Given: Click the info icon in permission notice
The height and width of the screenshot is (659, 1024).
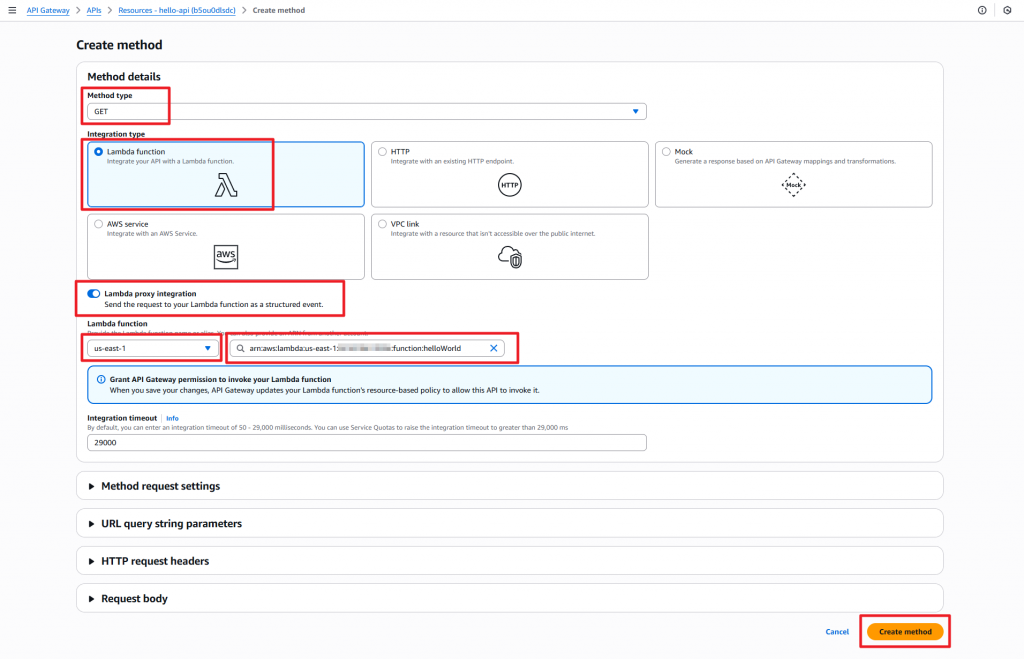Looking at the screenshot, I should click(x=101, y=379).
